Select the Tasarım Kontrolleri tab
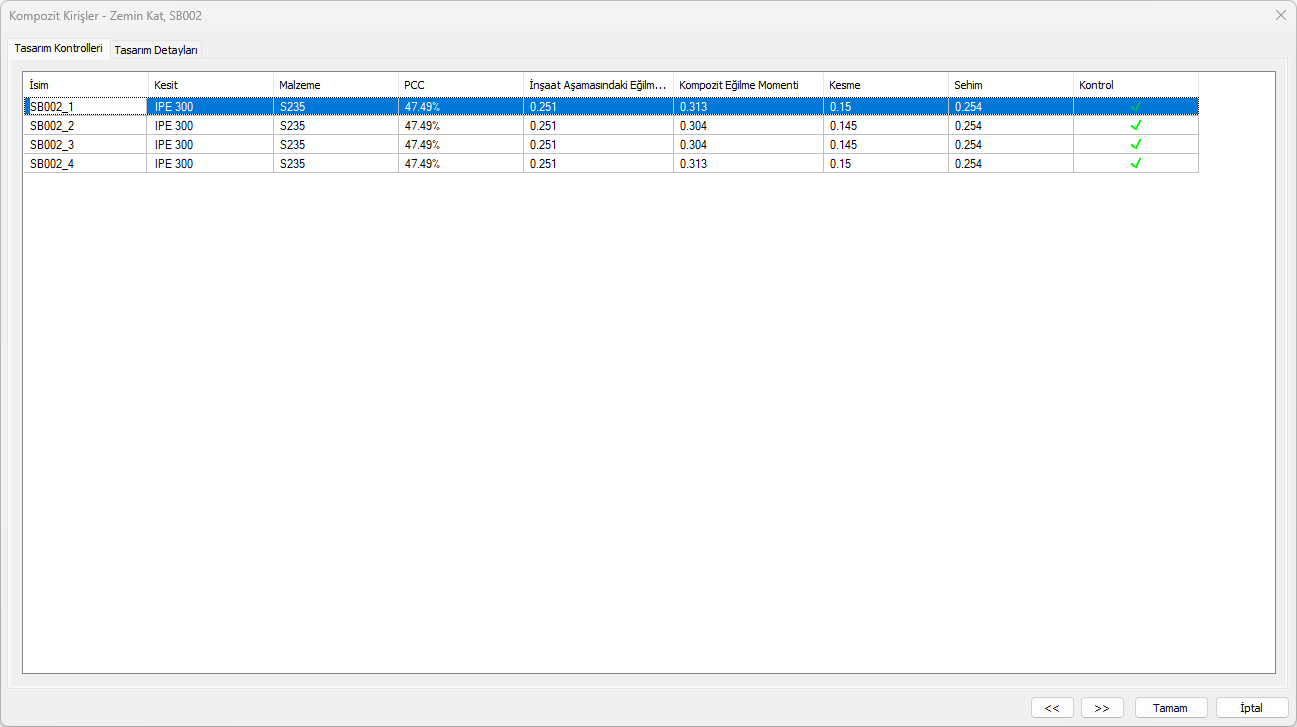 (58, 49)
